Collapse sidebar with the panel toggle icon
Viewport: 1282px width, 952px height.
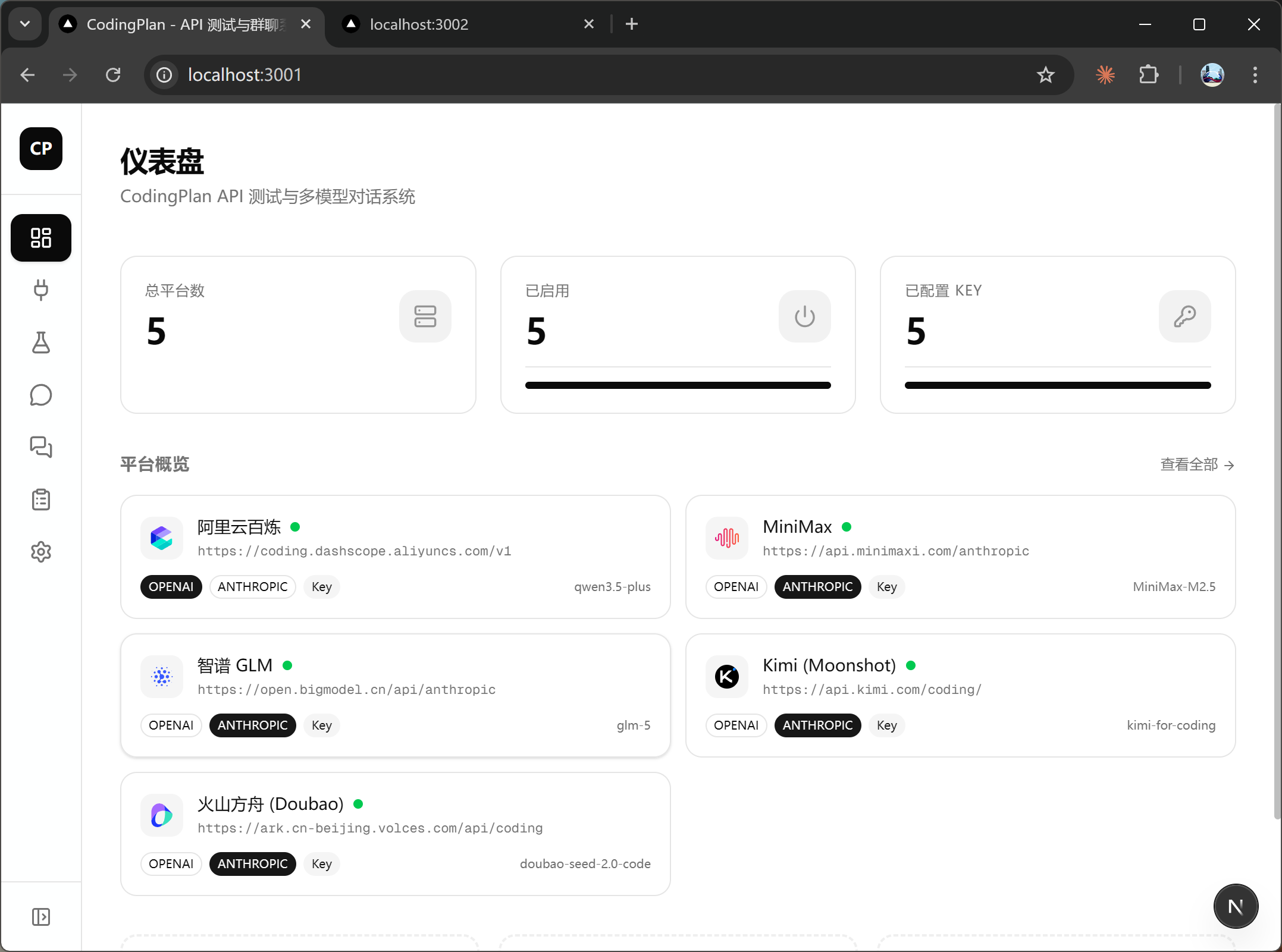point(40,917)
